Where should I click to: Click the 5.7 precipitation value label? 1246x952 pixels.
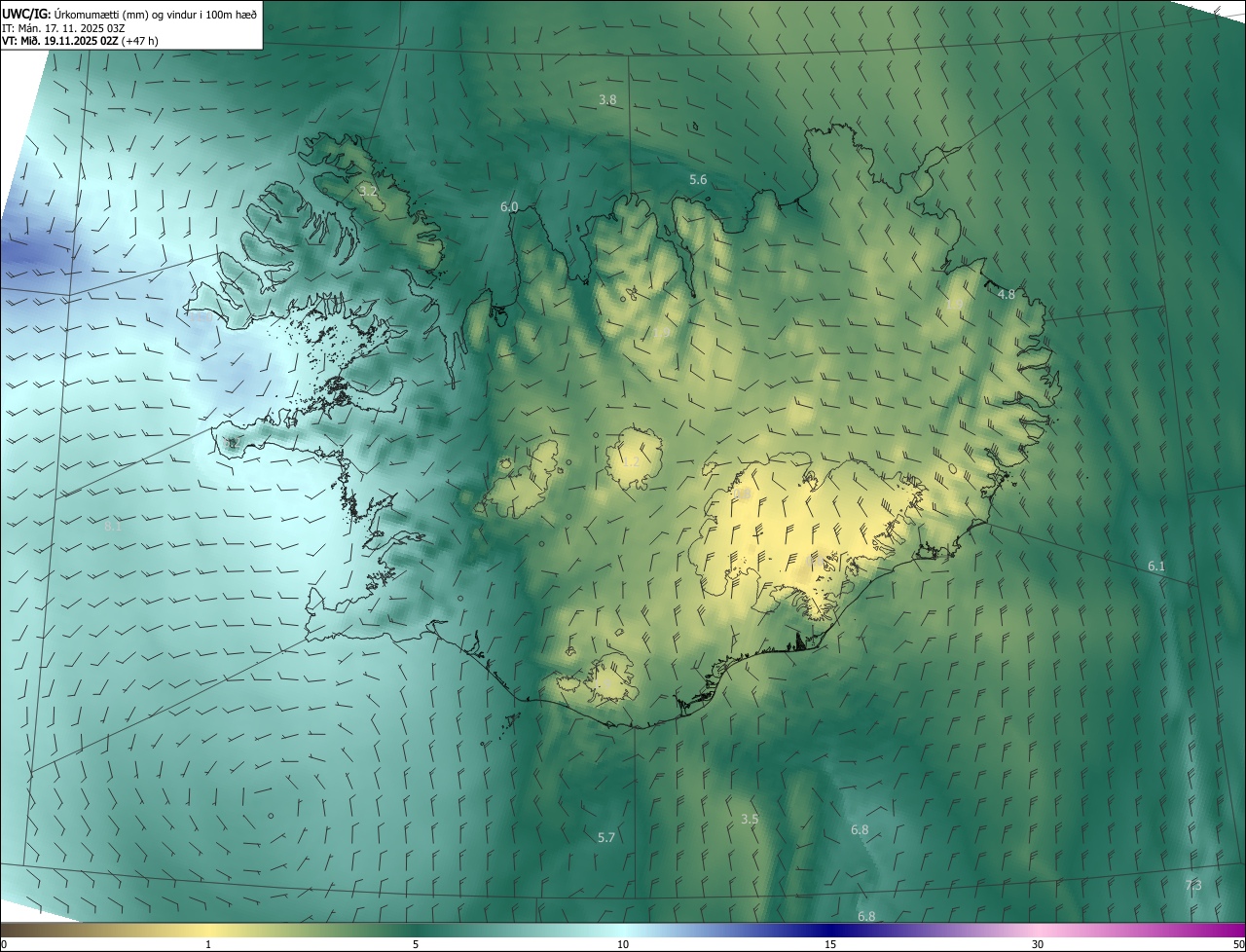(x=606, y=837)
